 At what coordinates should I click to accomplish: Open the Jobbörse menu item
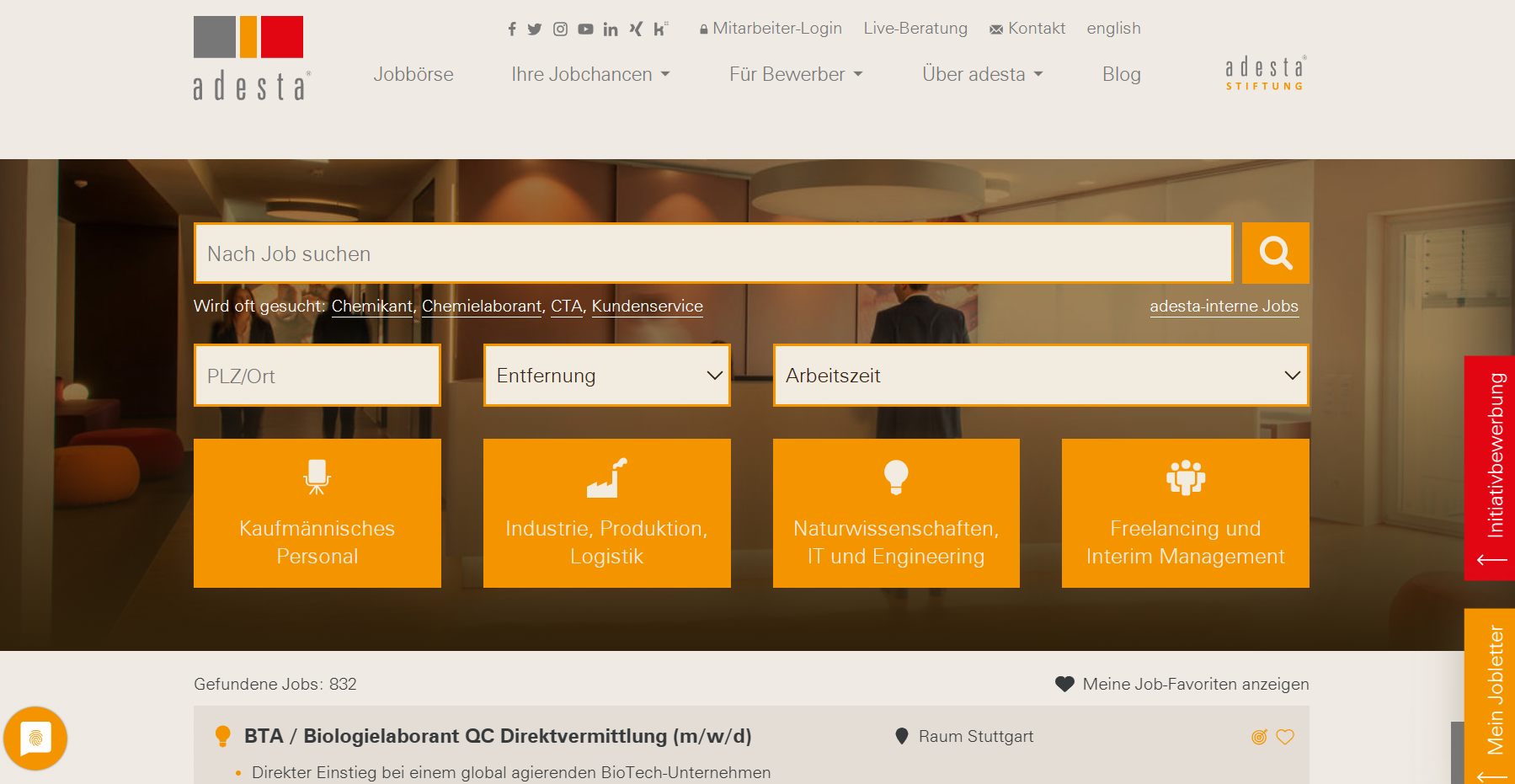click(x=413, y=74)
